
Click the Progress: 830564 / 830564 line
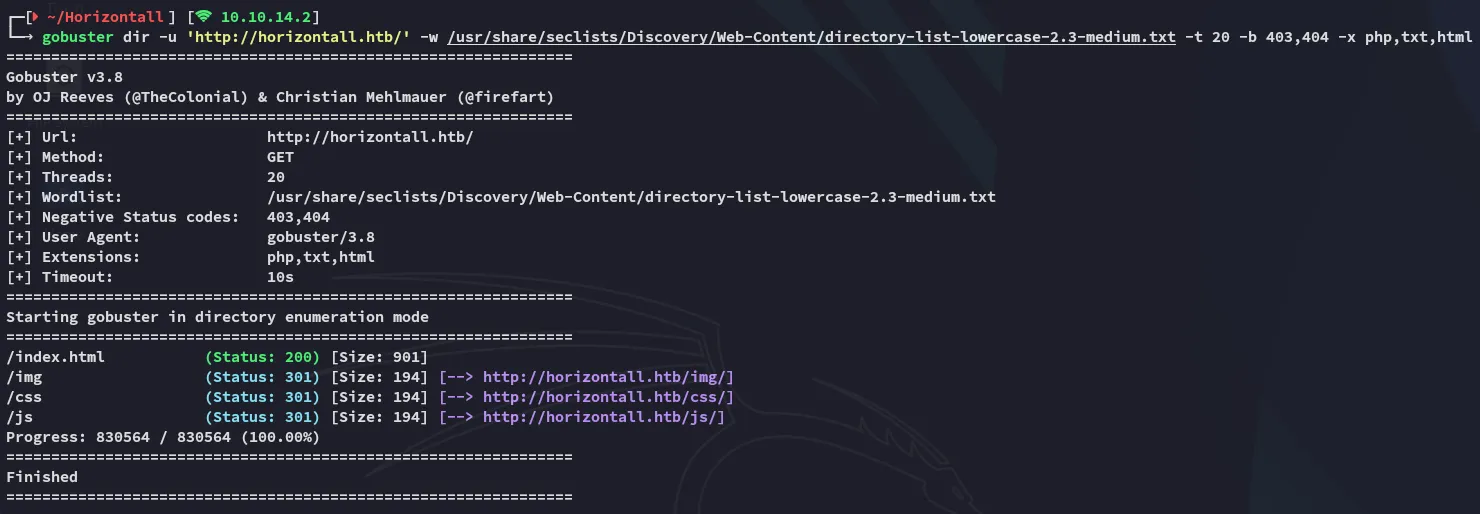162,437
